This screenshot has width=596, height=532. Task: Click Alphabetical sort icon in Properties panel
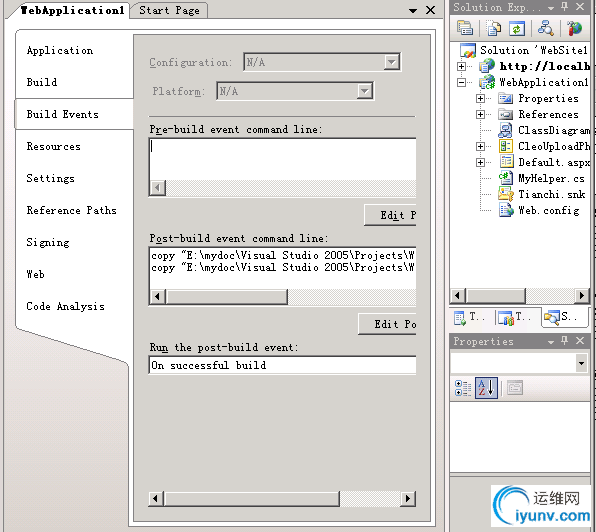click(x=486, y=388)
